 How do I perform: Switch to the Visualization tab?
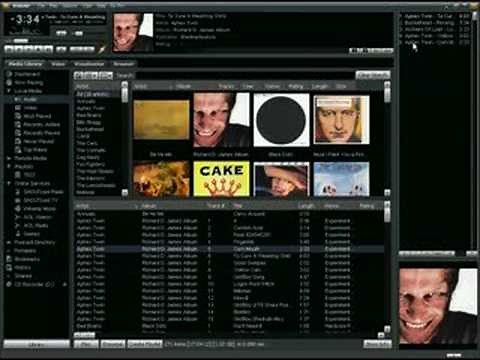(x=89, y=64)
